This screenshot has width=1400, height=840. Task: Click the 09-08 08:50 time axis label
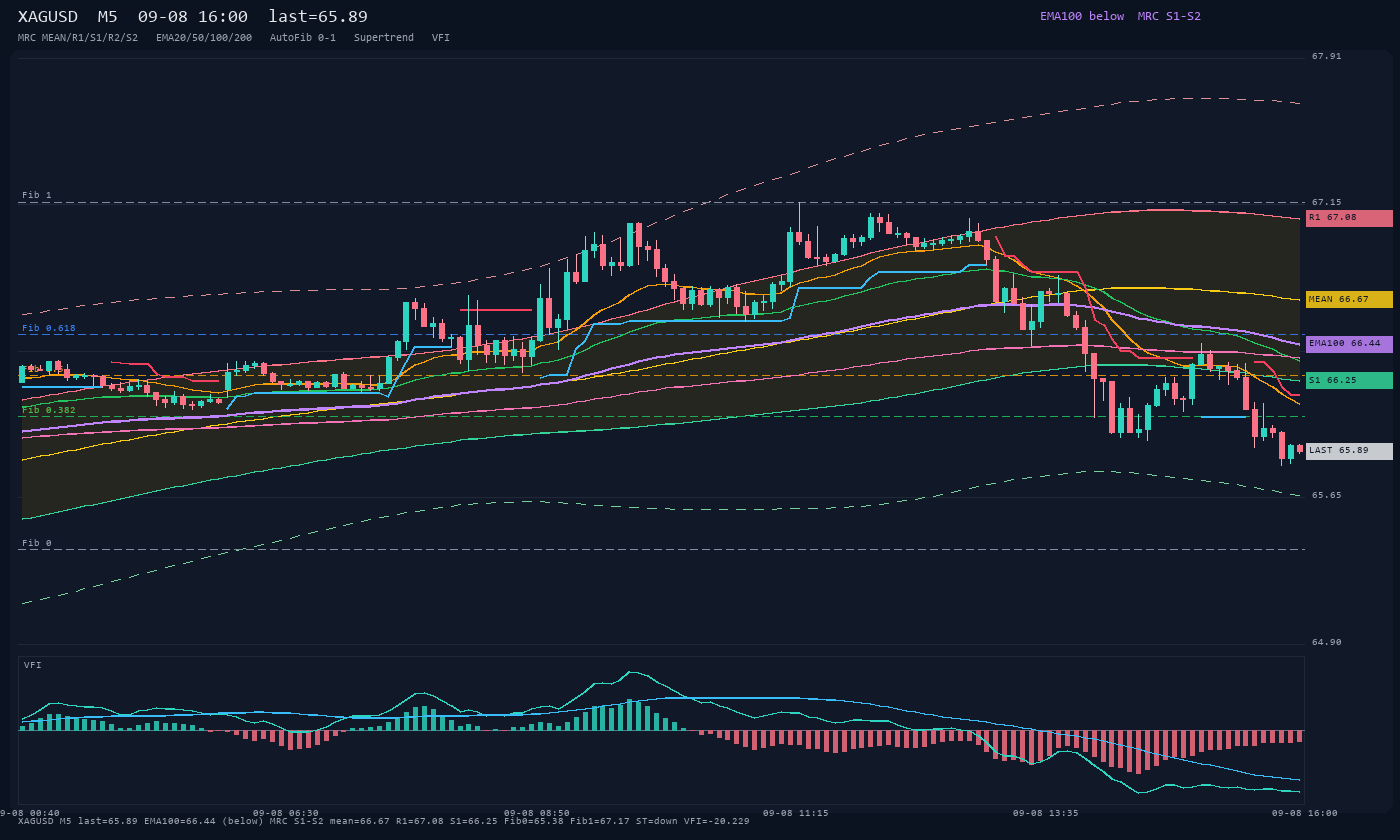537,813
